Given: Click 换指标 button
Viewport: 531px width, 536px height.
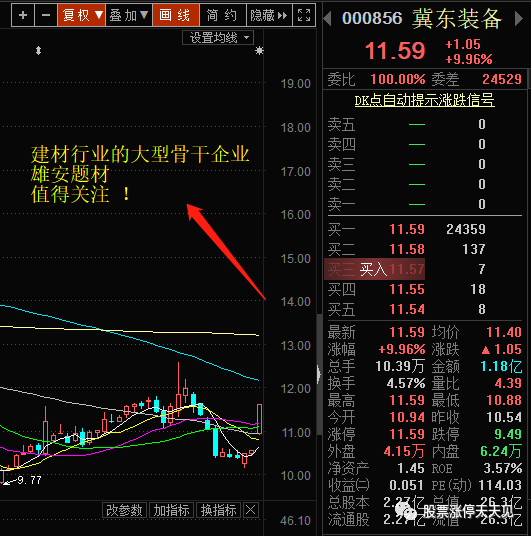Looking at the screenshot, I should 218,510.
